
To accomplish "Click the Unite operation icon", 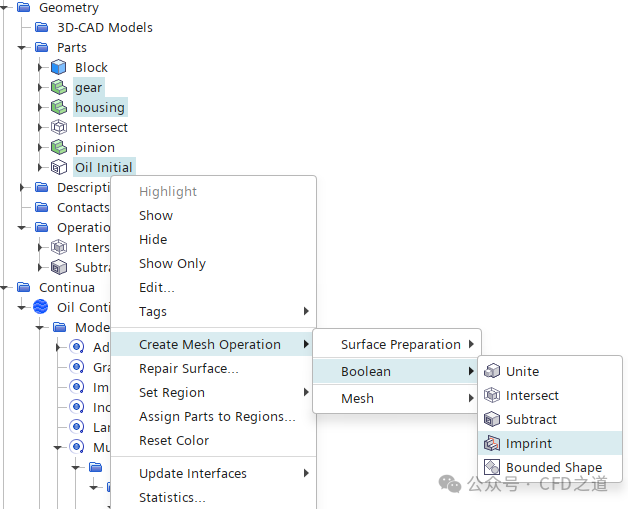I will pyautogui.click(x=492, y=371).
